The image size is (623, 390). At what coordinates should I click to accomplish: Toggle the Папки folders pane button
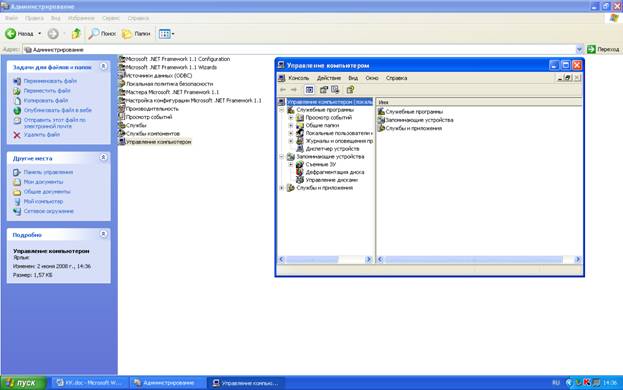(136, 34)
